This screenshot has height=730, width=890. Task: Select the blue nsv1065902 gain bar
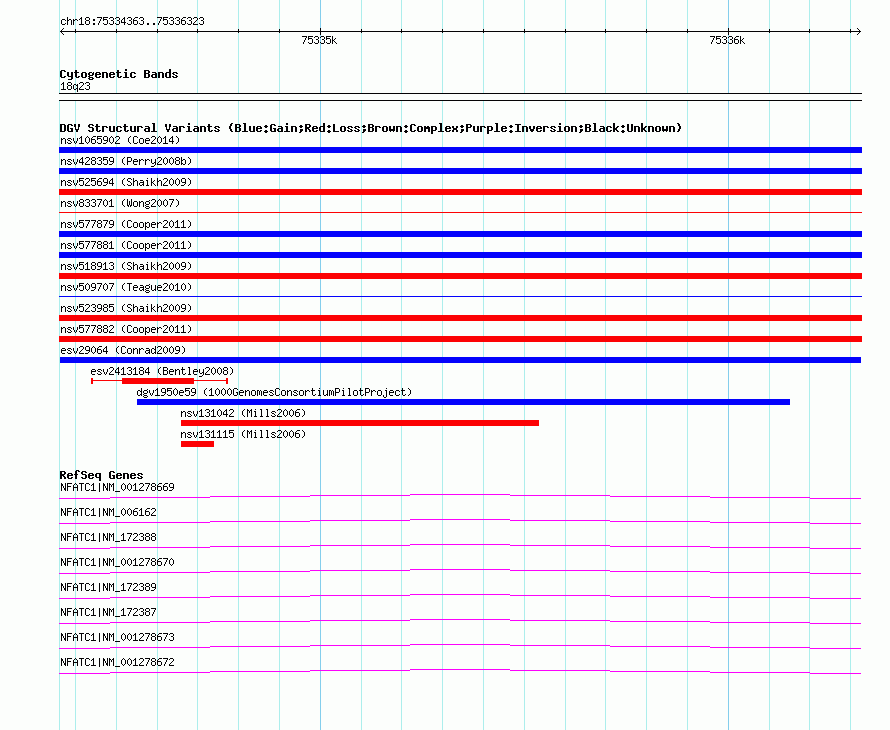460,150
